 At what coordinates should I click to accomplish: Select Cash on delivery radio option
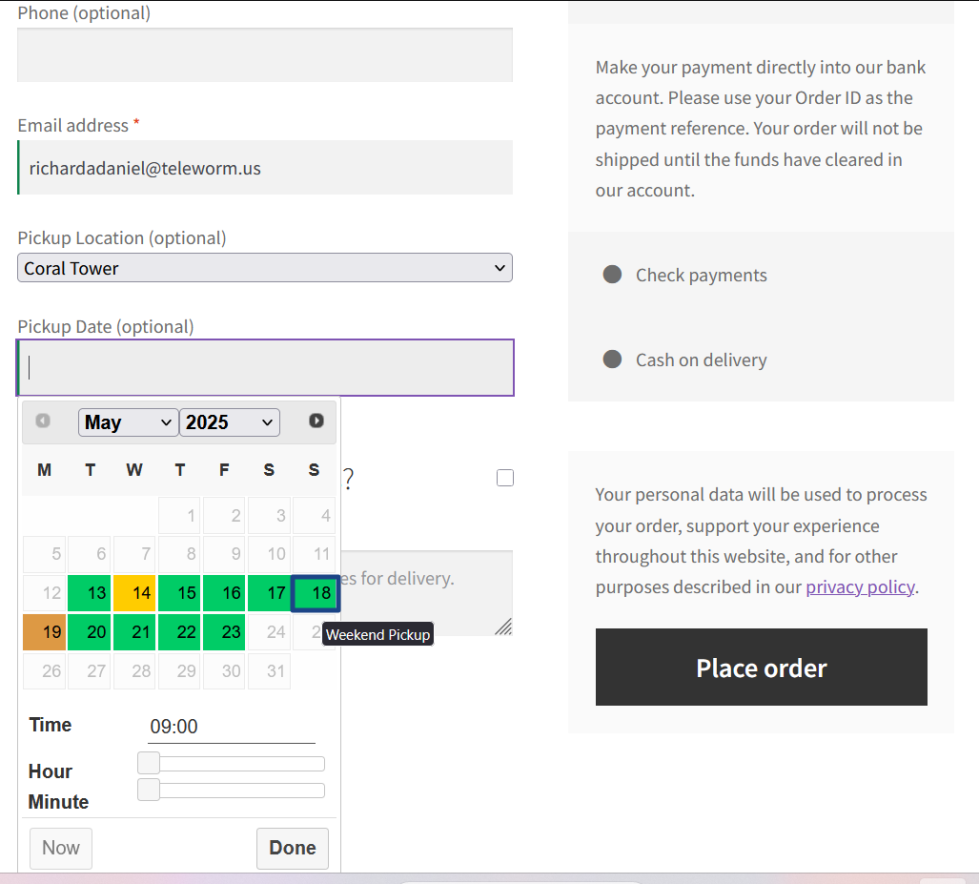[x=612, y=360]
